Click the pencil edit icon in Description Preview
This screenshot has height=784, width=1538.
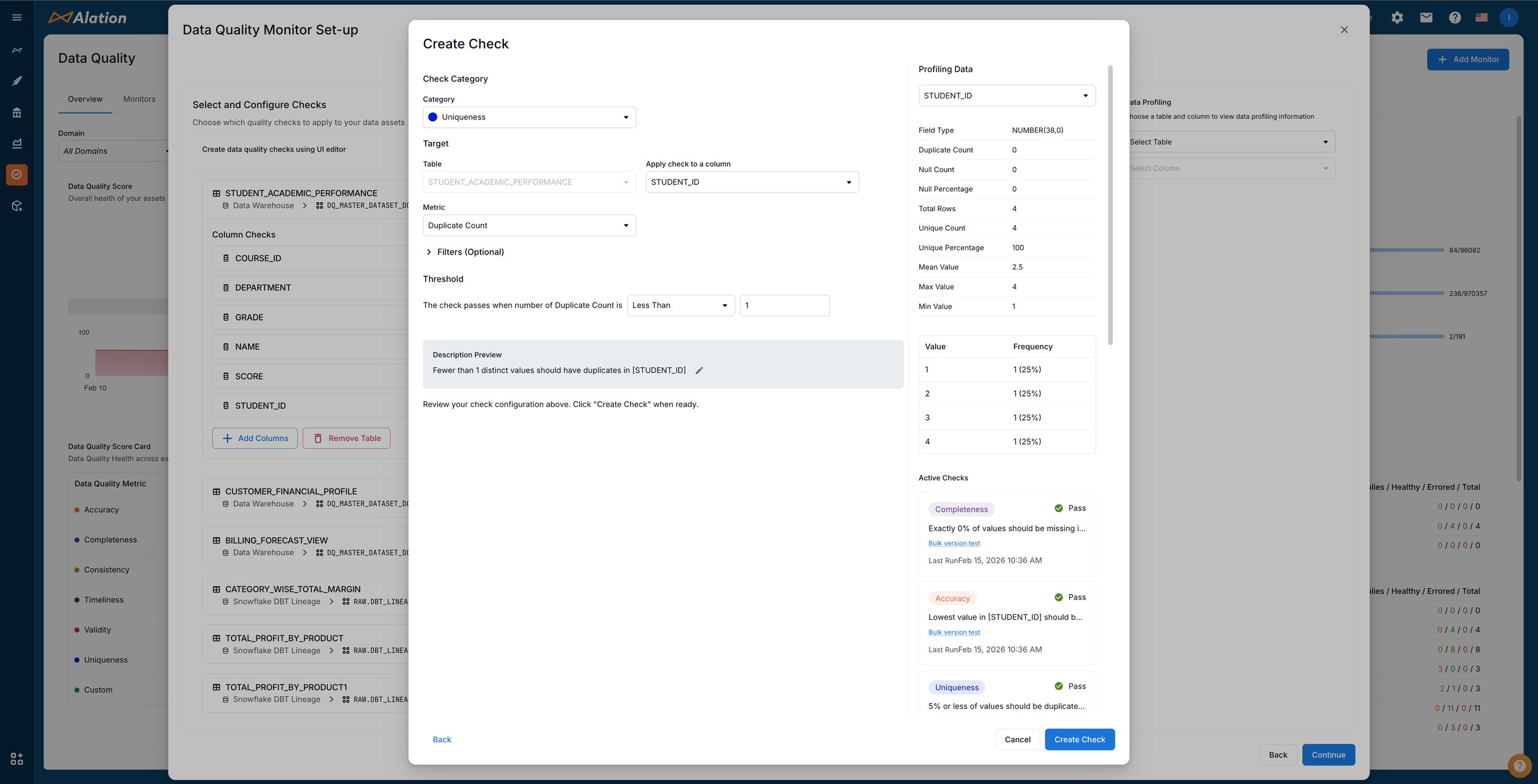(x=699, y=370)
